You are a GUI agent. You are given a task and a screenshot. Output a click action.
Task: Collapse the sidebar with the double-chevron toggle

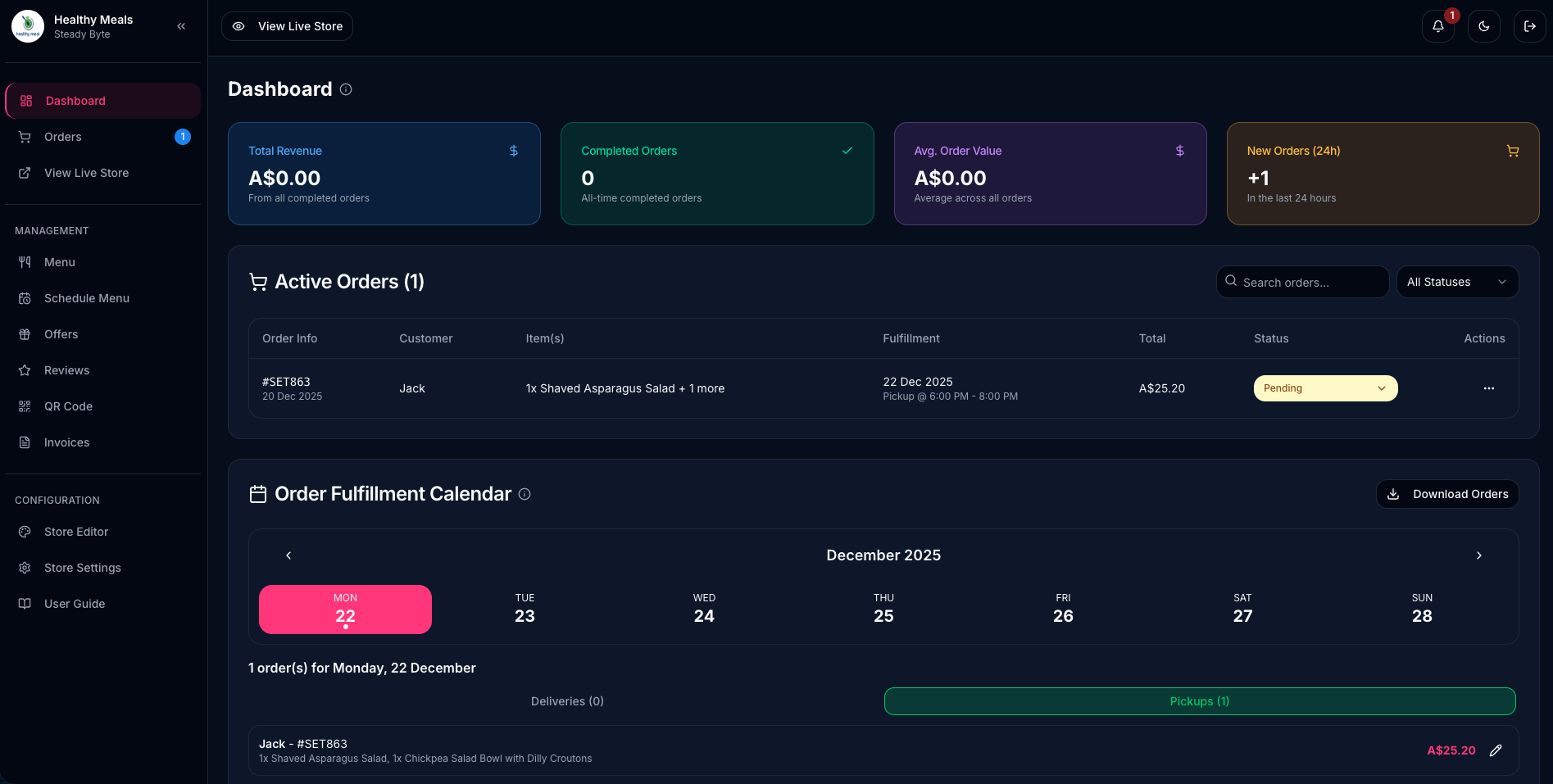(x=181, y=25)
